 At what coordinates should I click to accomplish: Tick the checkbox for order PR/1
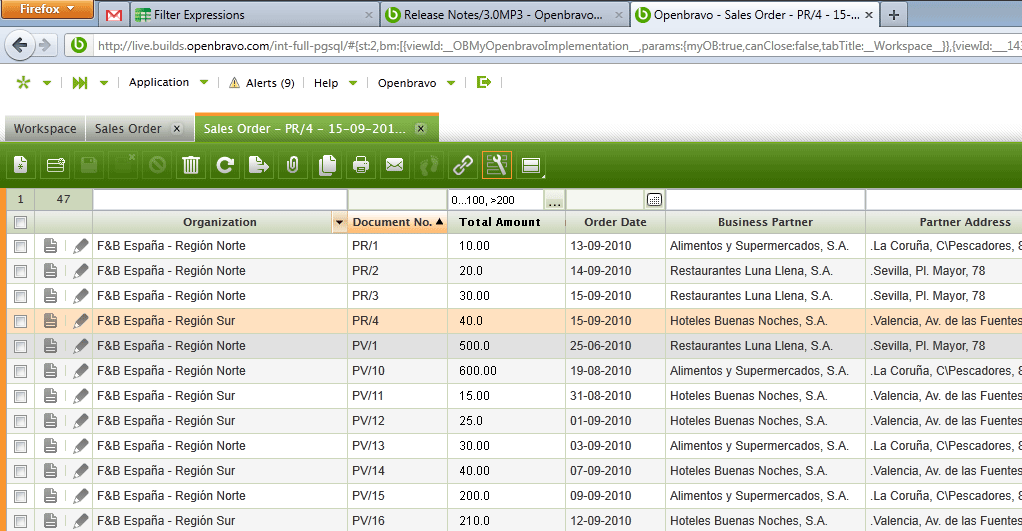[x=20, y=246]
